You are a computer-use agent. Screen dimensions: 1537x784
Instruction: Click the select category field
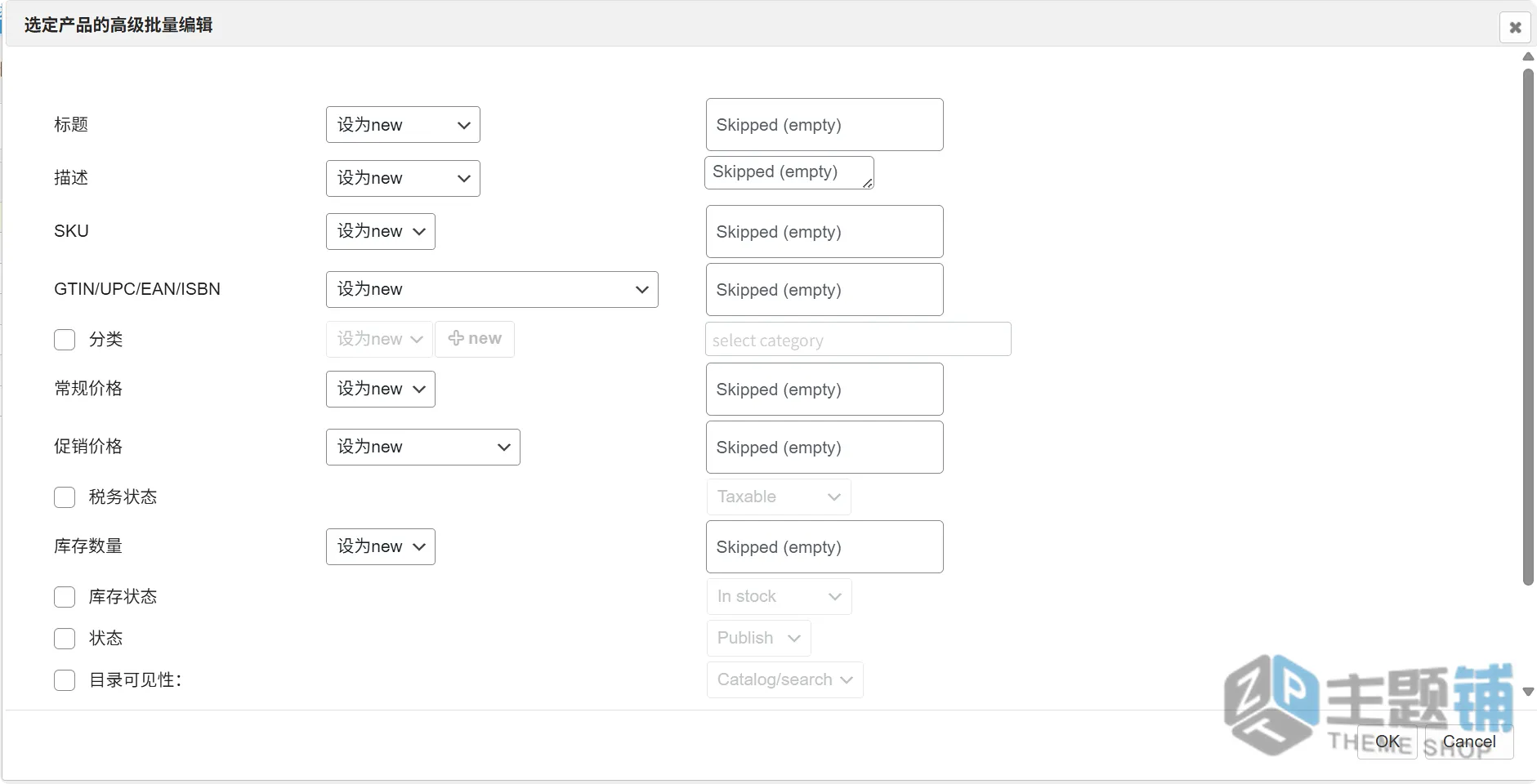coord(858,340)
